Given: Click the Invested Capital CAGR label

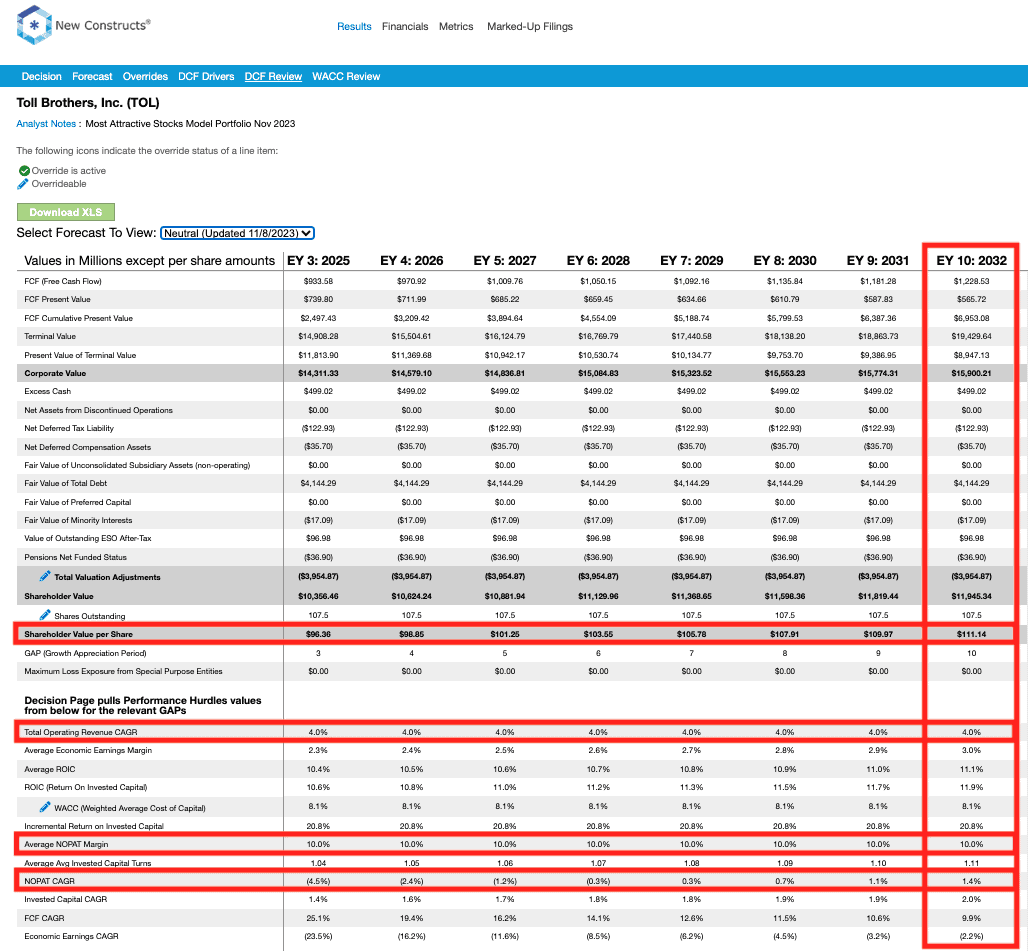Looking at the screenshot, I should [66, 899].
